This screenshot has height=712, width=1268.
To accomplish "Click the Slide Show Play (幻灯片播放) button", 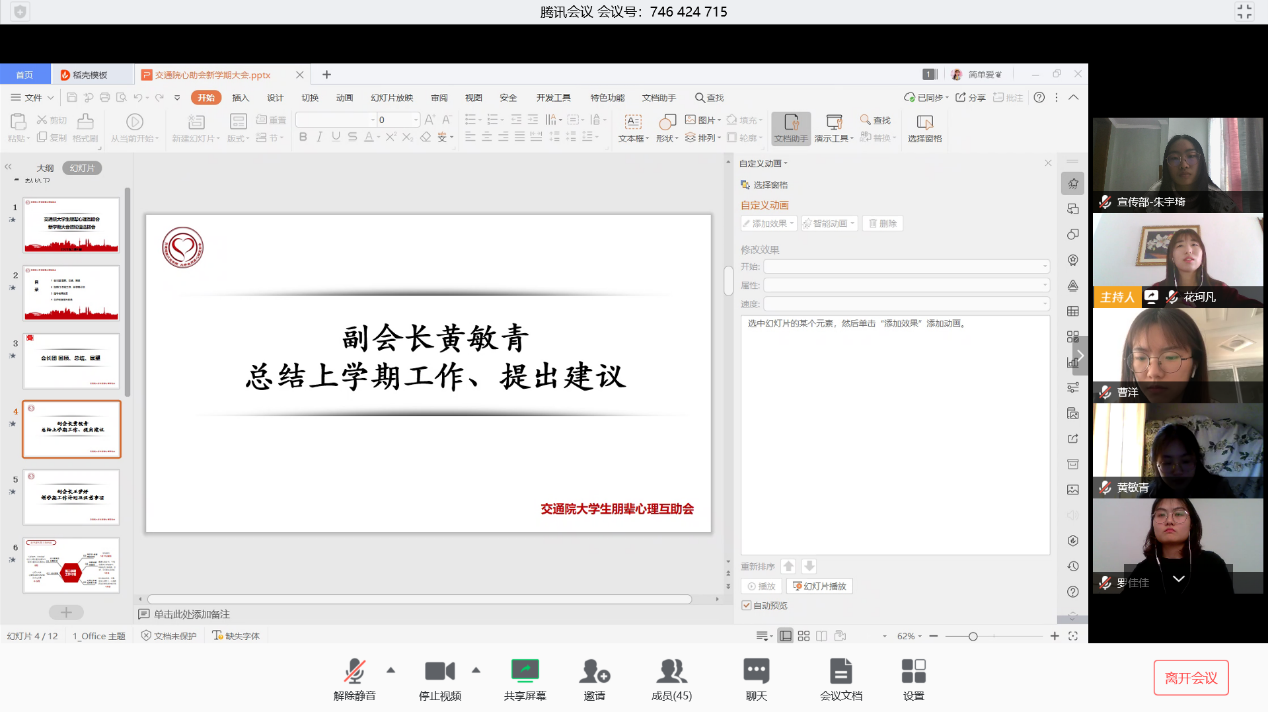I will pyautogui.click(x=819, y=586).
